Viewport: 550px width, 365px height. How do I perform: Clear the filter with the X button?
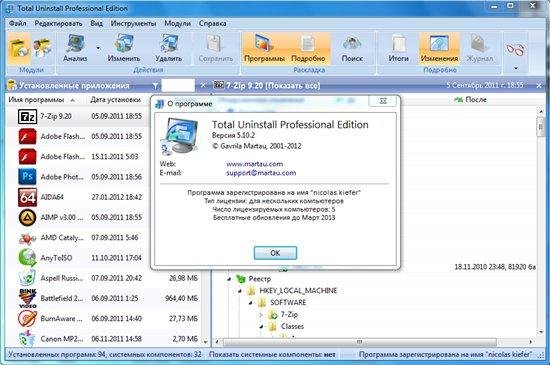[x=203, y=86]
